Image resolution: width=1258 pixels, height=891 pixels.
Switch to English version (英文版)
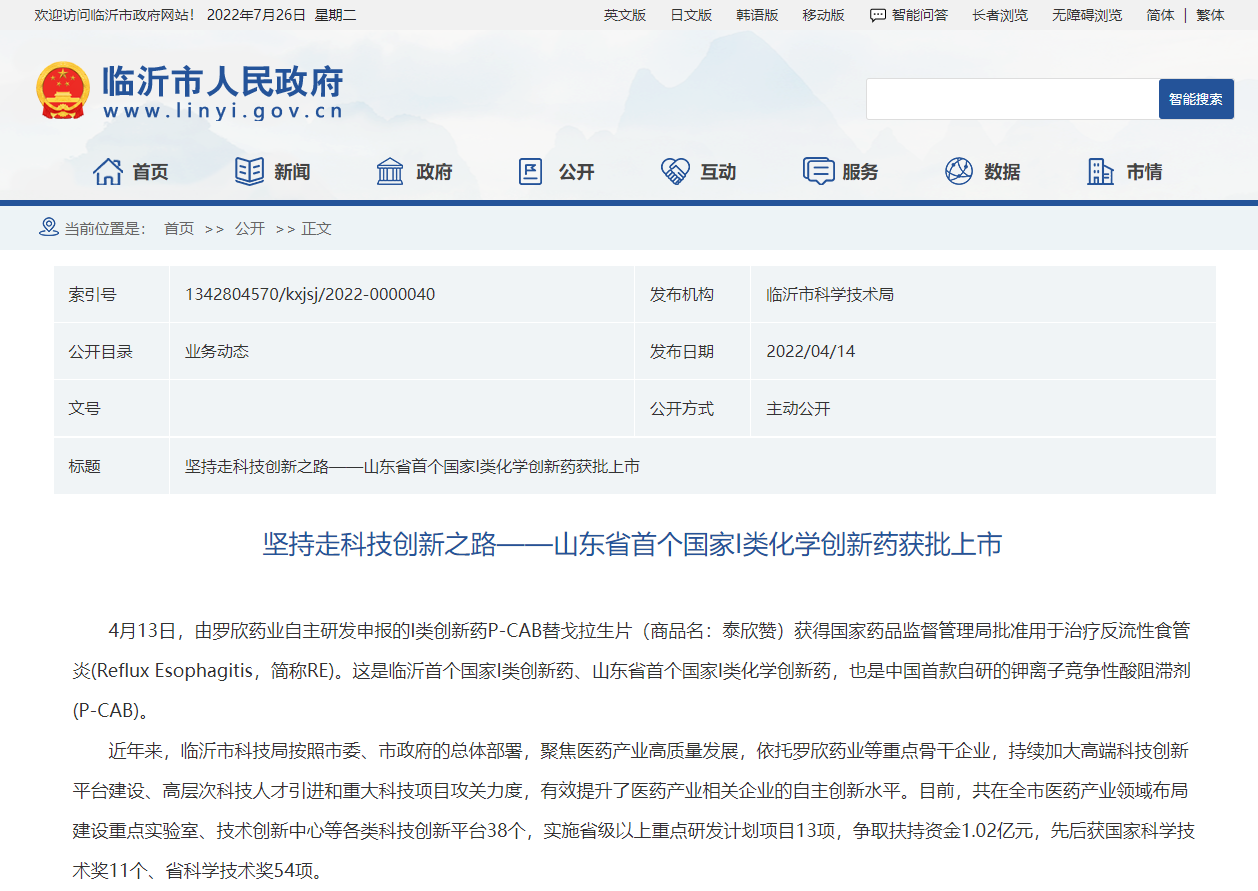625,15
